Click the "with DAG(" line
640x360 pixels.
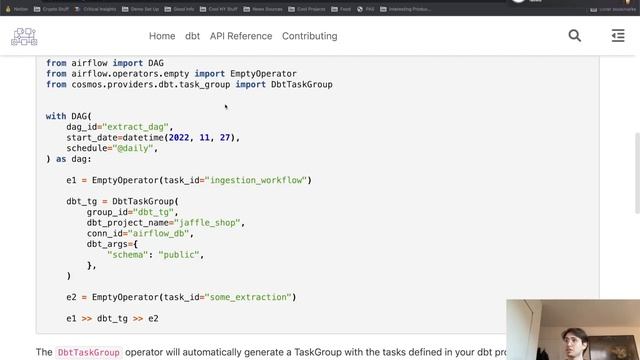pos(69,116)
